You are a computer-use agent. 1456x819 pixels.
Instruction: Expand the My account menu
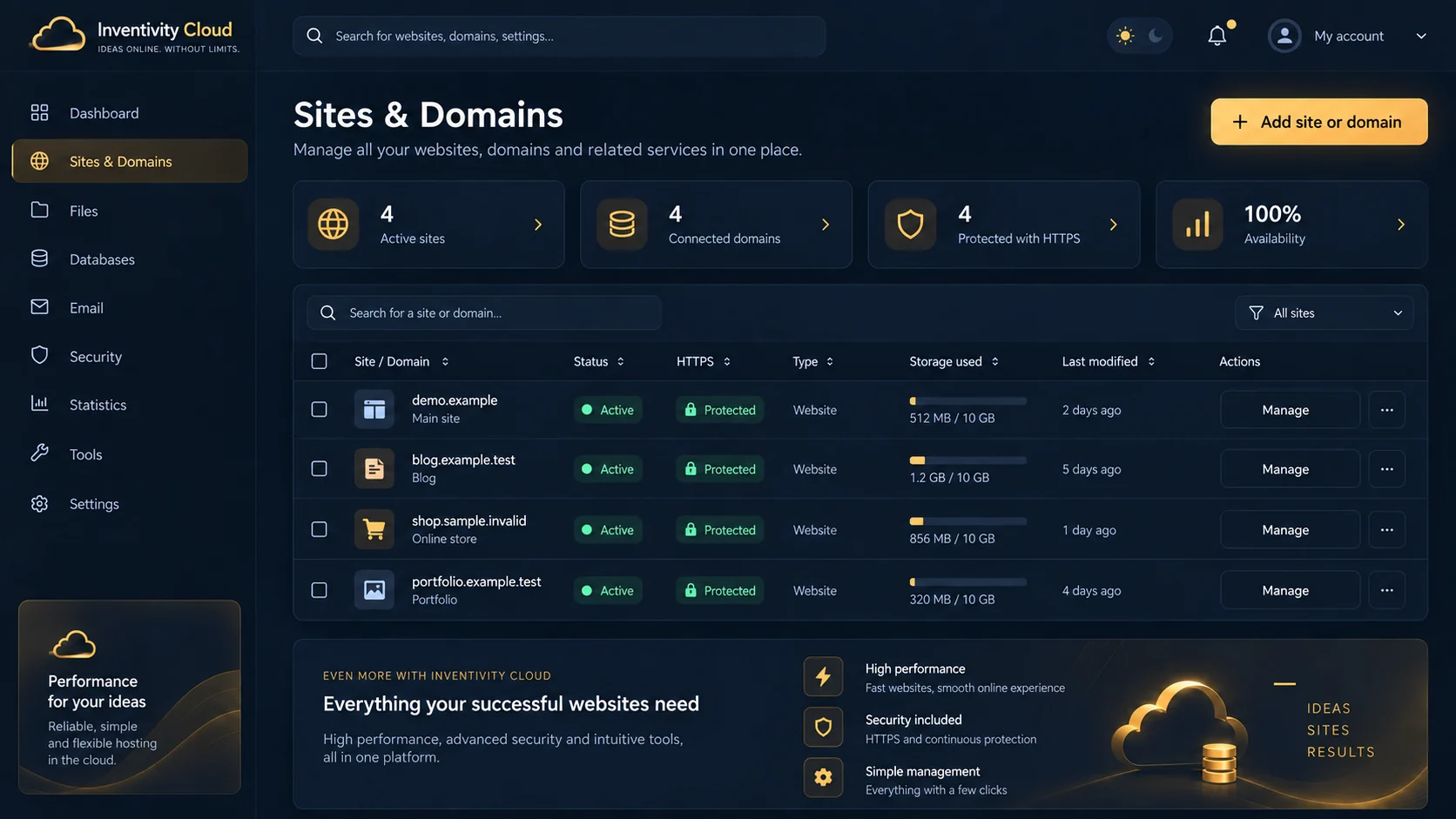point(1347,36)
